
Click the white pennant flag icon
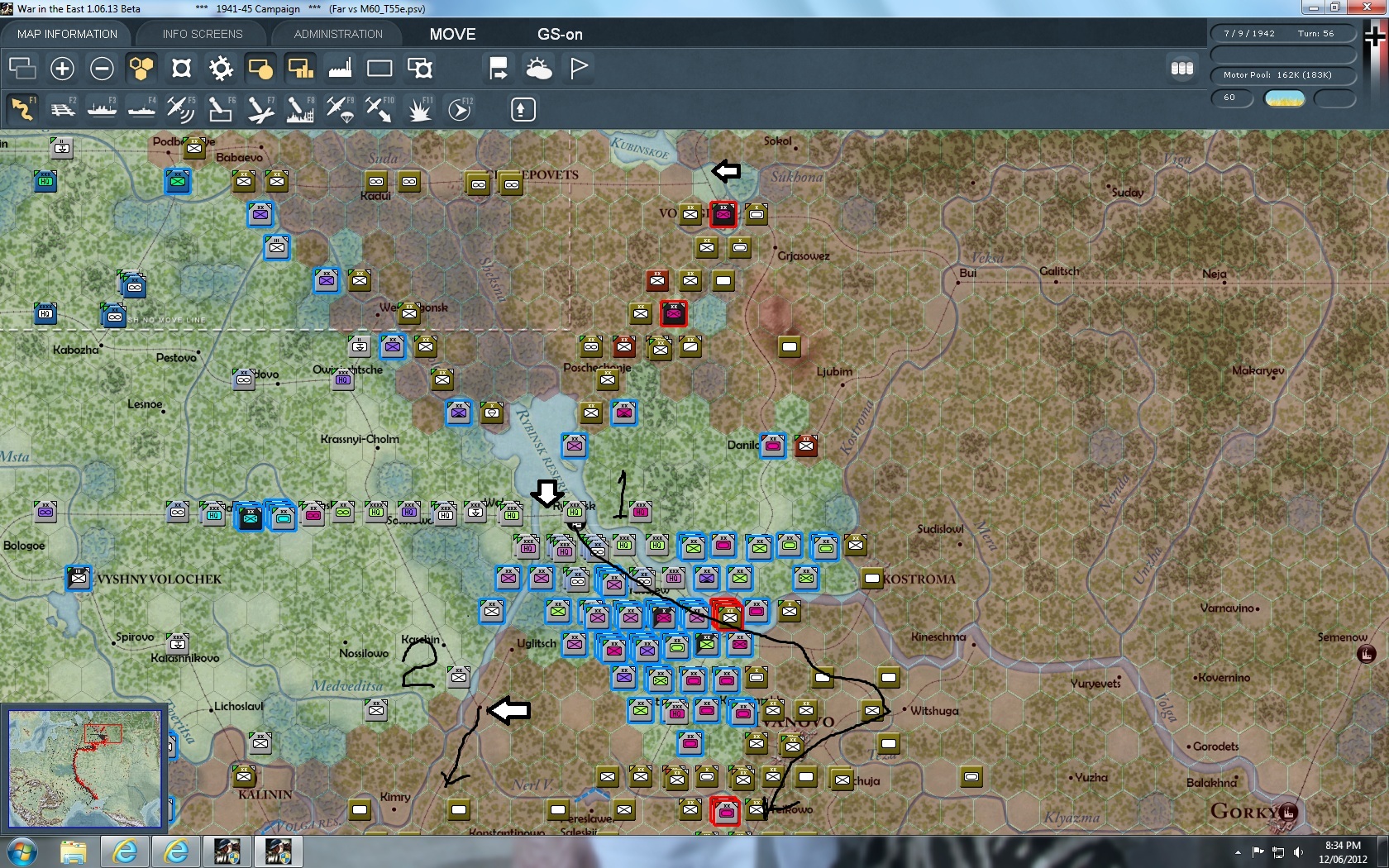(579, 69)
